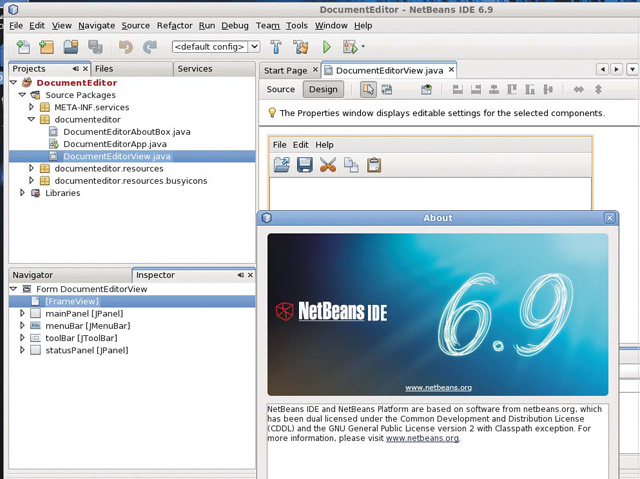This screenshot has width=640, height=479.
Task: Expand the Libraries node
Action: pos(22,193)
